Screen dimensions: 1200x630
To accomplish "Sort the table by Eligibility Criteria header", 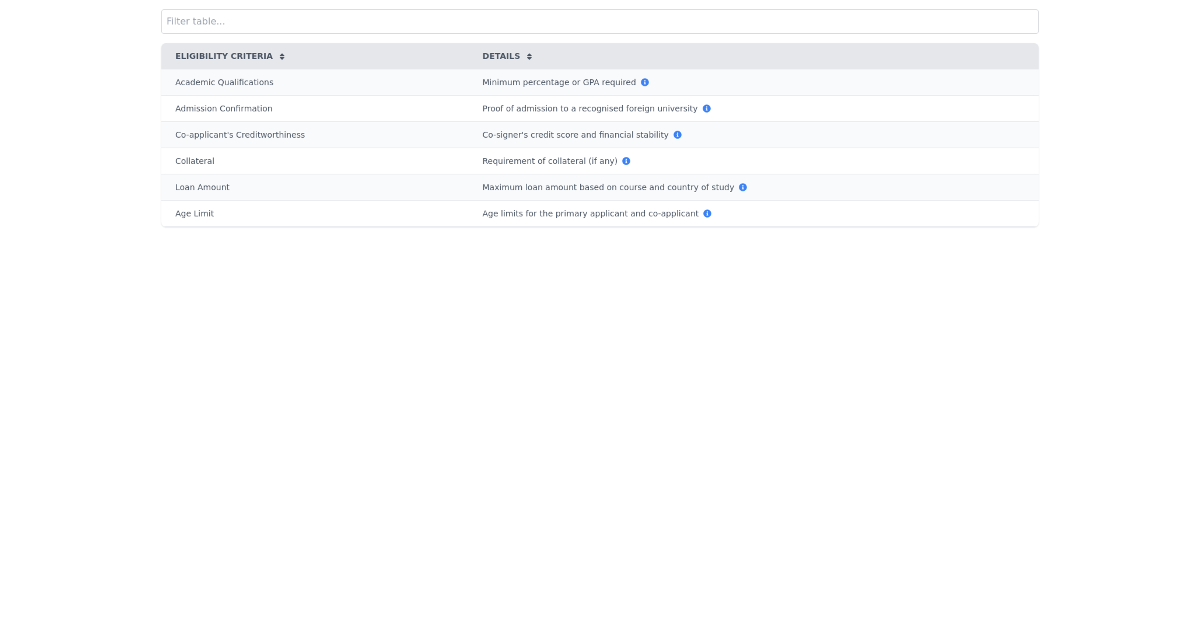I will pyautogui.click(x=225, y=56).
